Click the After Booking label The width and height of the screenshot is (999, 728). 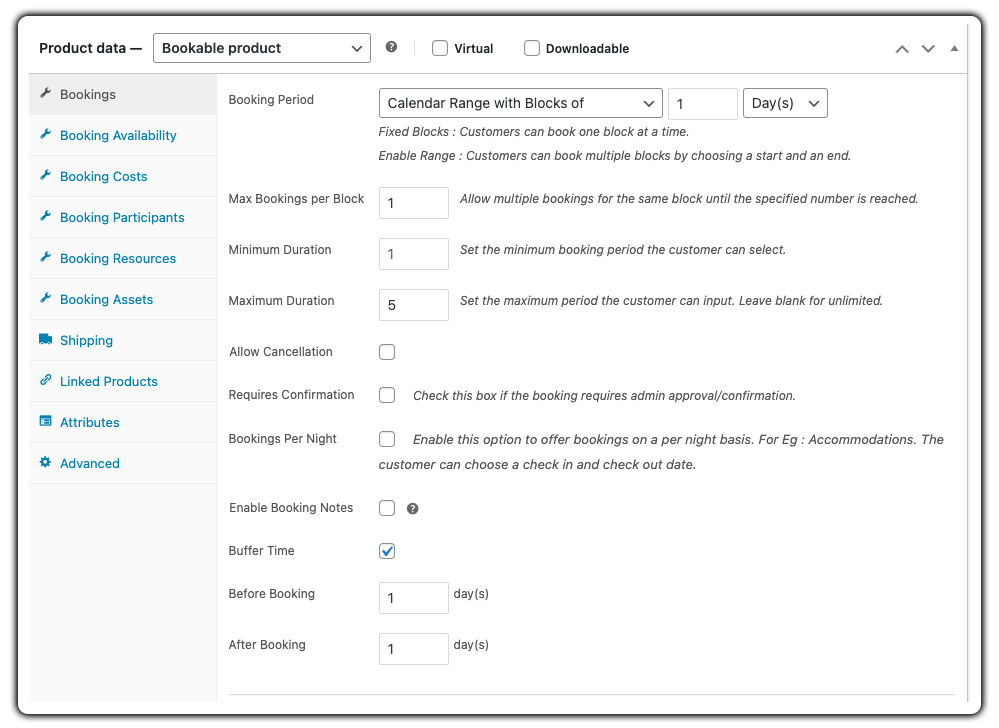267,645
